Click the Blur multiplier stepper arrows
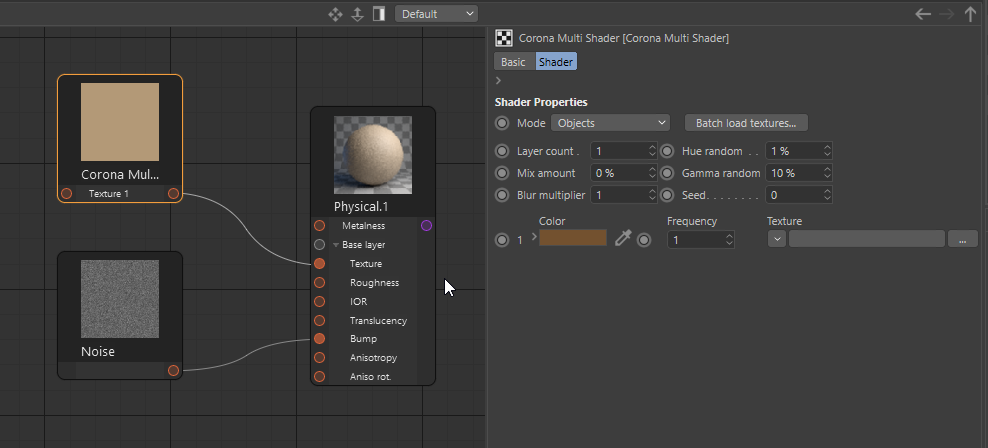The image size is (988, 448). (x=653, y=195)
